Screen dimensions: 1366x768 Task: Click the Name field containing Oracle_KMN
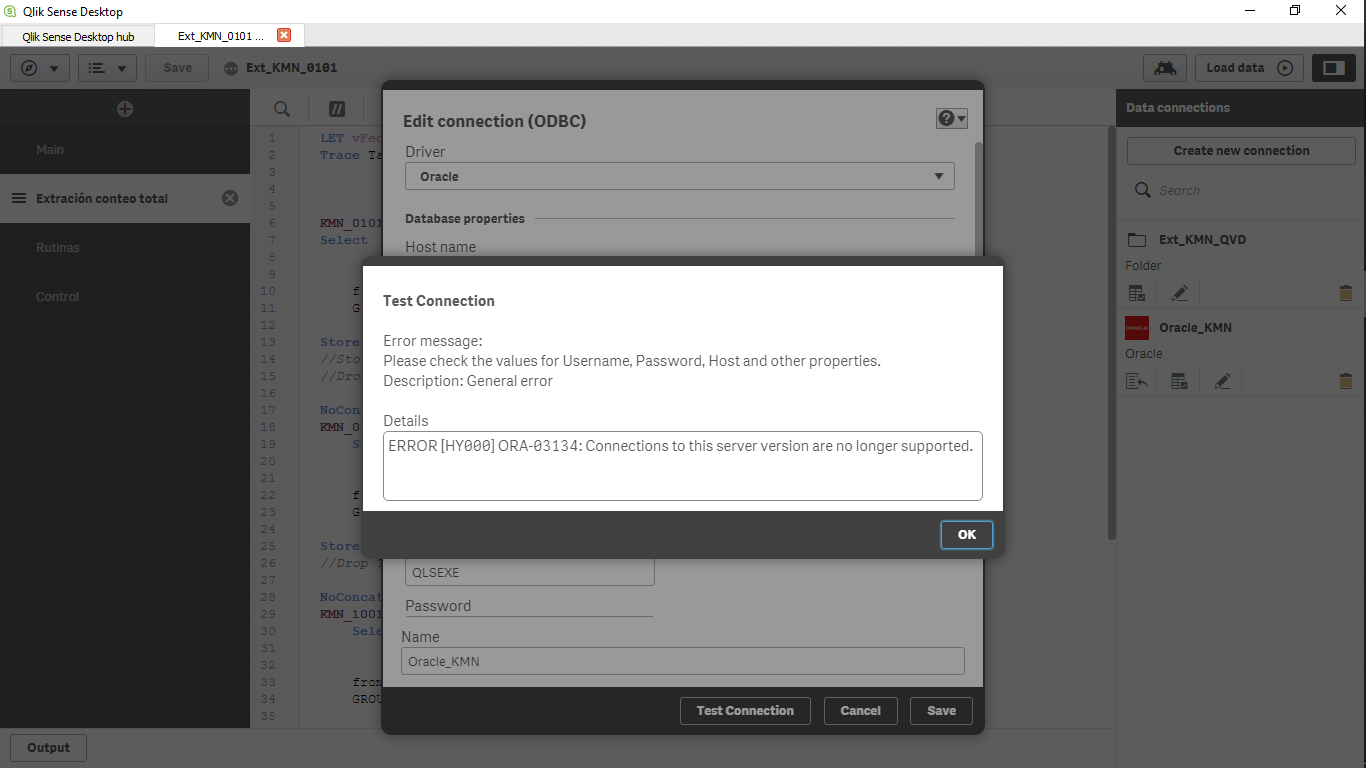click(683, 661)
